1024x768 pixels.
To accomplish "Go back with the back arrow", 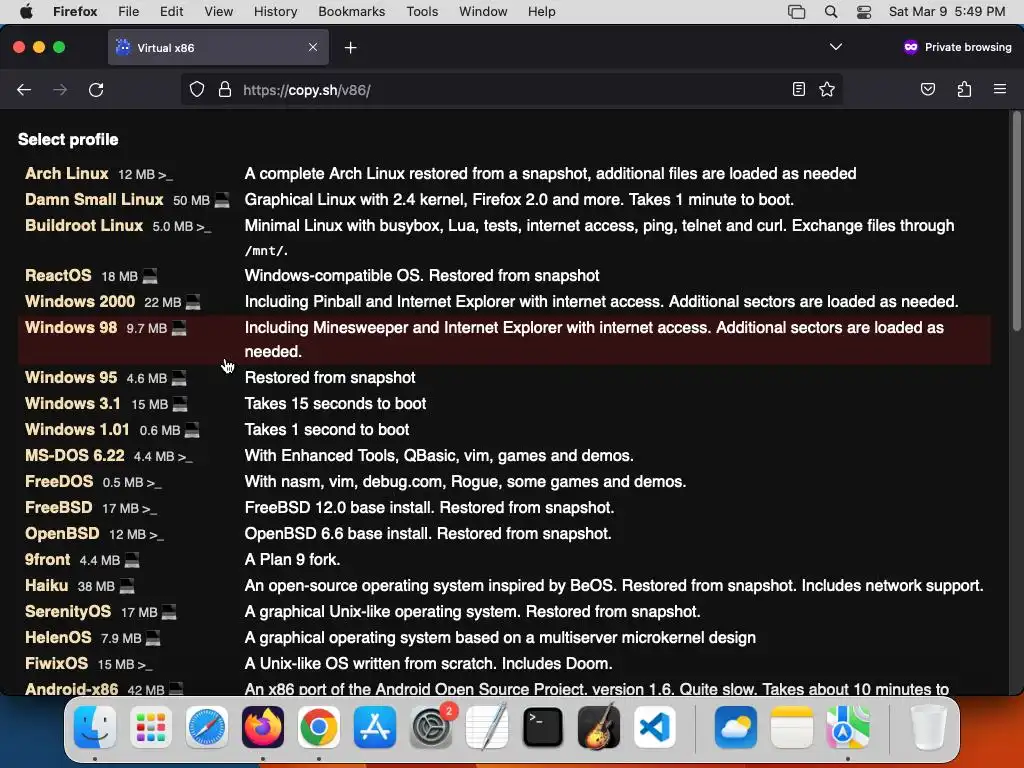I will [x=24, y=89].
